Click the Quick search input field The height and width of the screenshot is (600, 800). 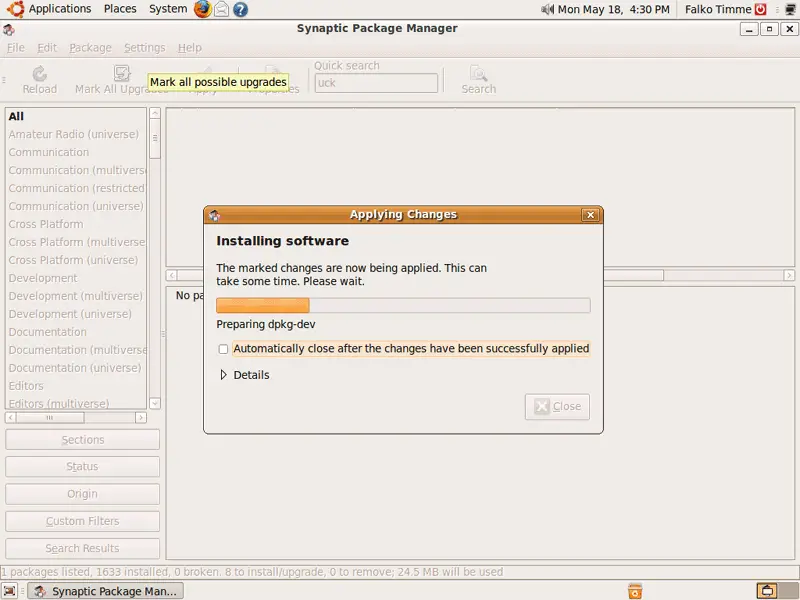(x=376, y=83)
